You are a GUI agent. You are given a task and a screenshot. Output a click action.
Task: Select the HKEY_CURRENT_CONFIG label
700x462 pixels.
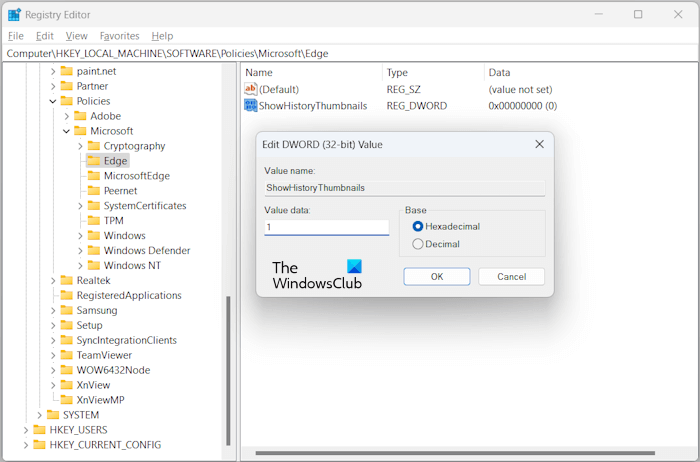point(105,445)
